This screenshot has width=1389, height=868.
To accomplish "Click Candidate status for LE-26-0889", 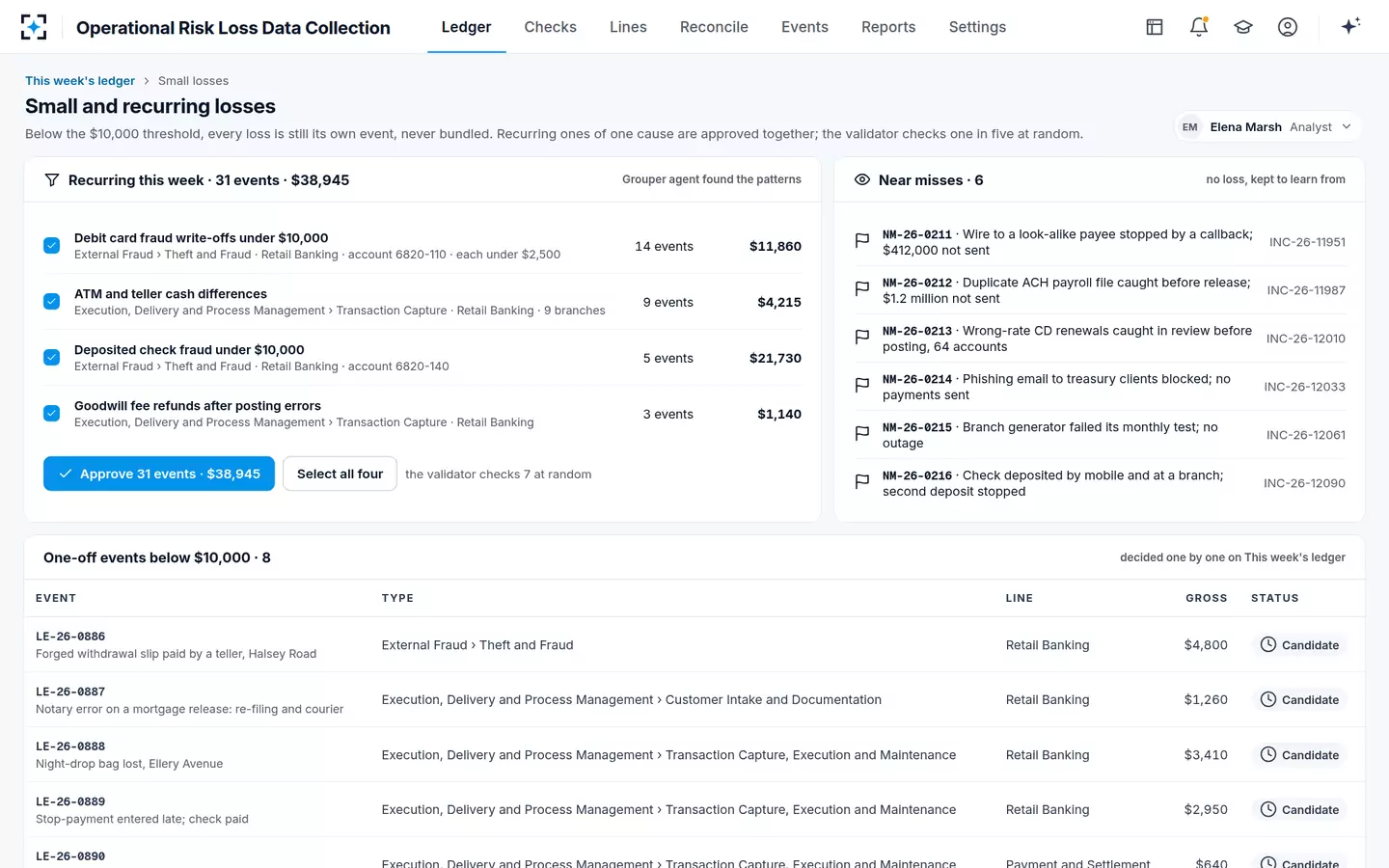I will click(1299, 809).
